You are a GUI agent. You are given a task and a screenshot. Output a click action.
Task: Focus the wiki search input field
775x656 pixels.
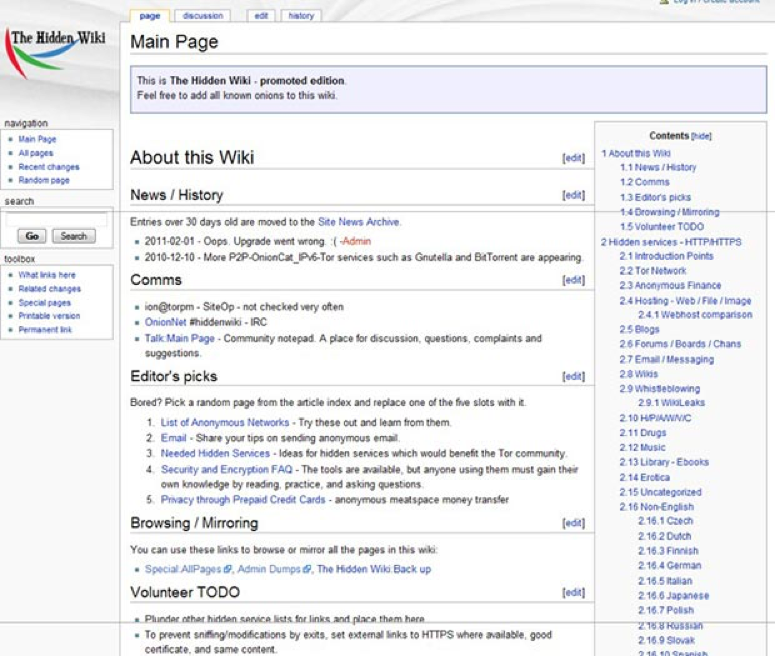coord(56,219)
